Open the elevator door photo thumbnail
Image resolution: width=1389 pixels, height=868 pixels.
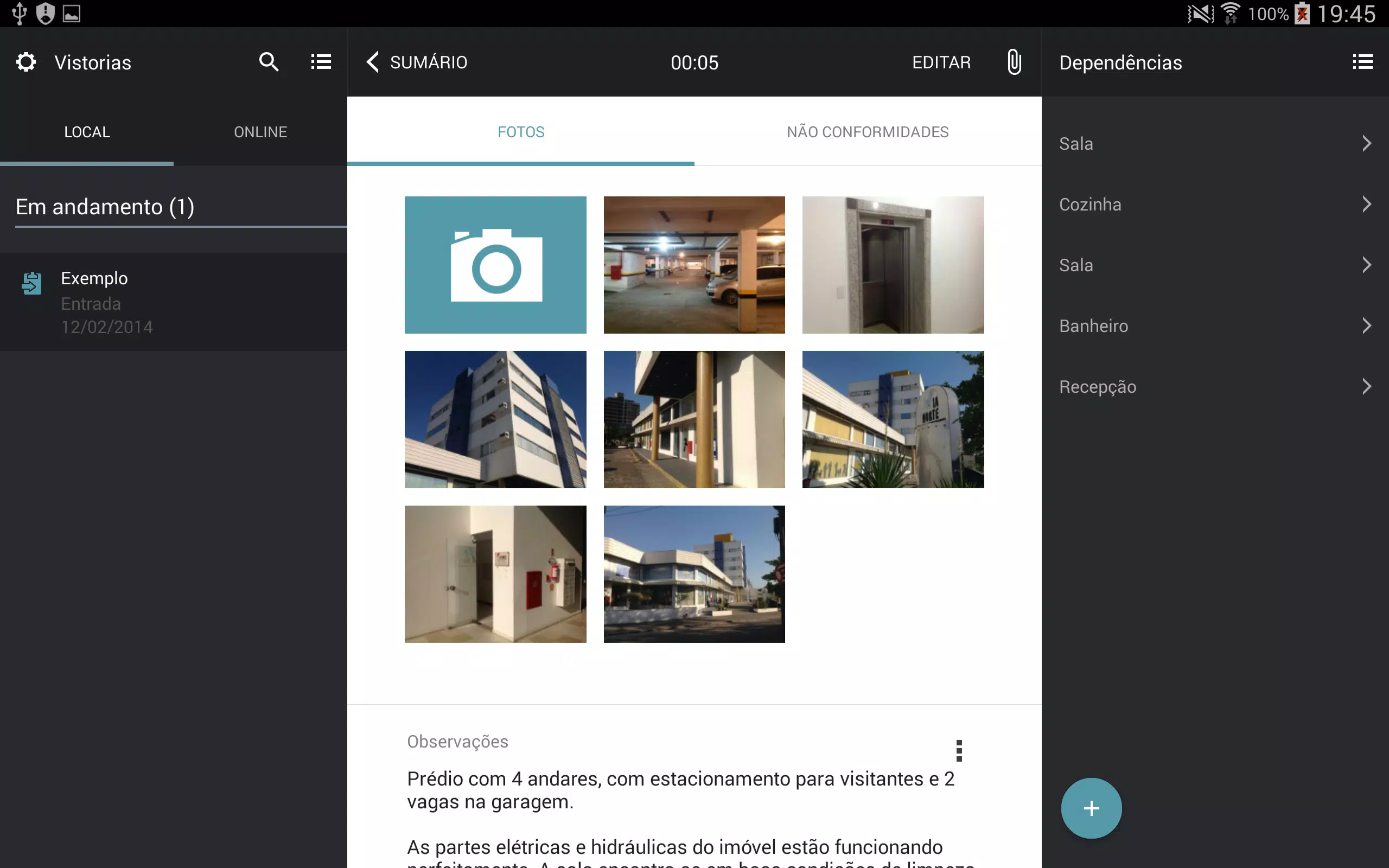pyautogui.click(x=893, y=265)
